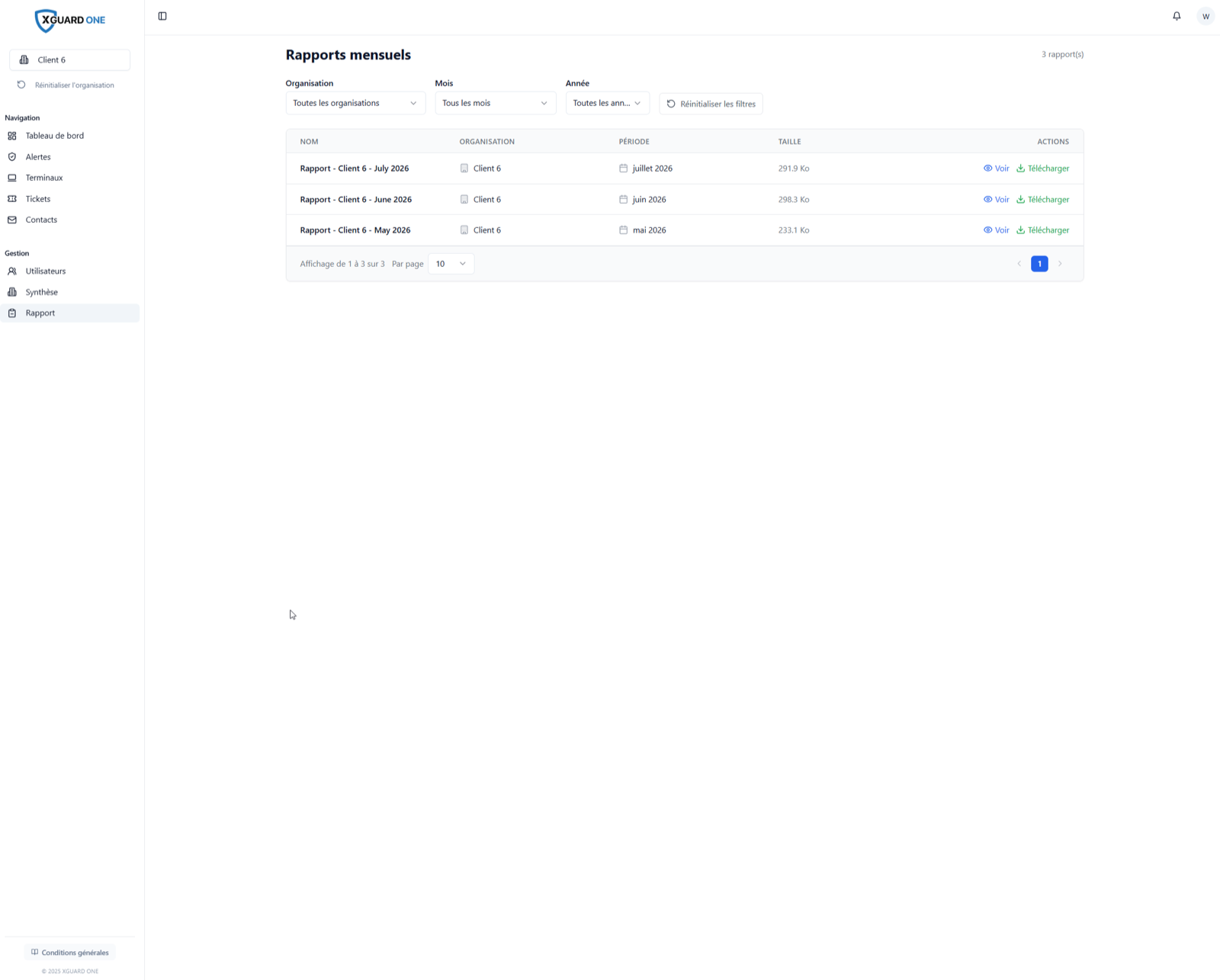Toggle the sidebar collapse icon
The height and width of the screenshot is (980, 1220).
162,16
